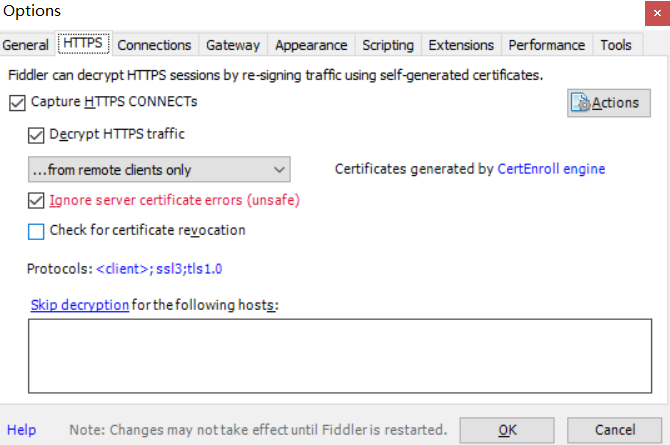The height and width of the screenshot is (445, 670).
Task: Uncheck Decrypt HTTPS traffic
Action: point(36,136)
